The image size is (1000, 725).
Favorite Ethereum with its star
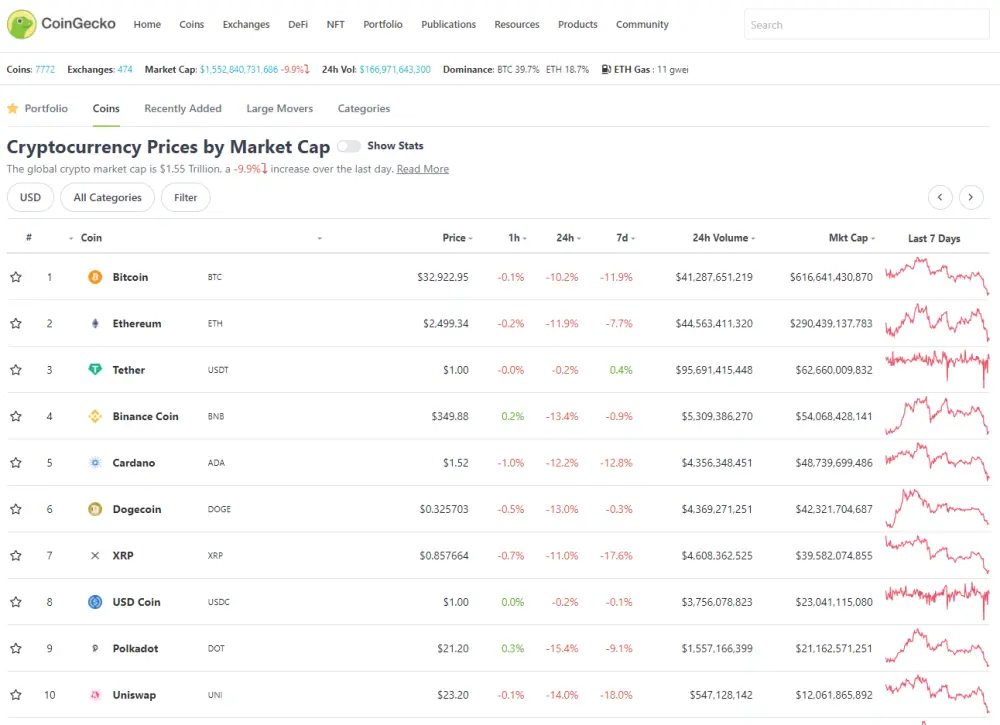(16, 323)
